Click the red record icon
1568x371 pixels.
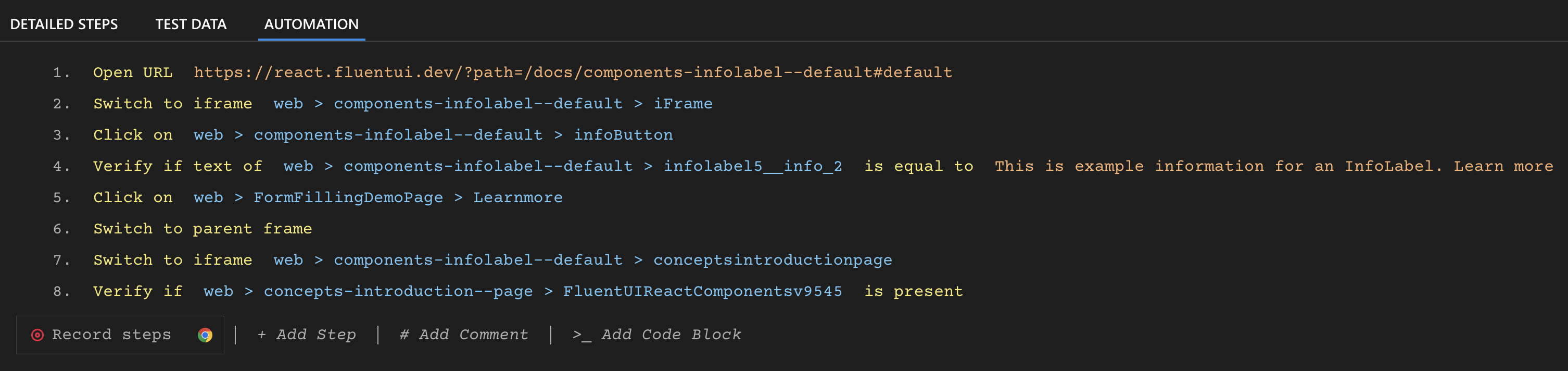(37, 335)
